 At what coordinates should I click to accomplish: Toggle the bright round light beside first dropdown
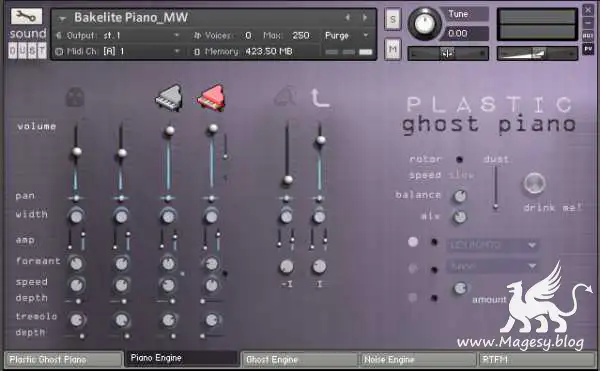point(413,242)
